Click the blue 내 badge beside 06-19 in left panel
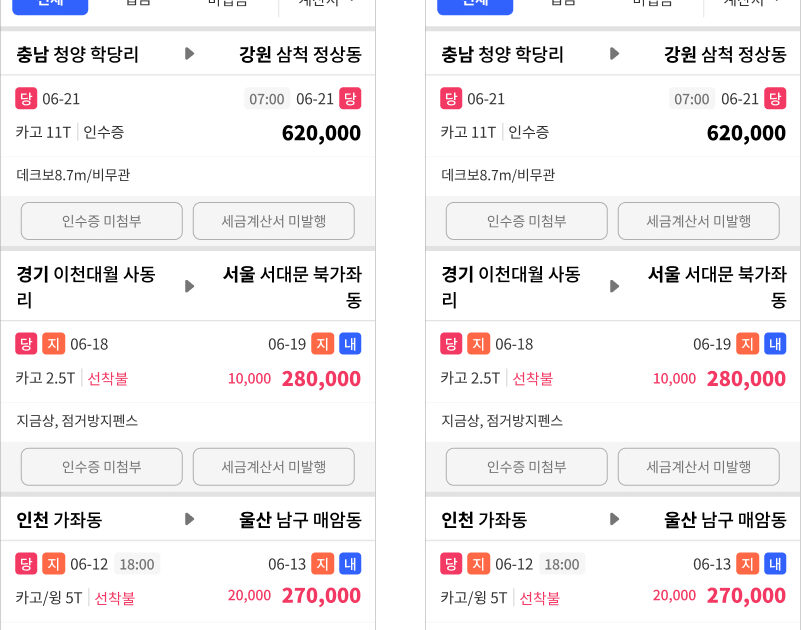 pyautogui.click(x=350, y=344)
